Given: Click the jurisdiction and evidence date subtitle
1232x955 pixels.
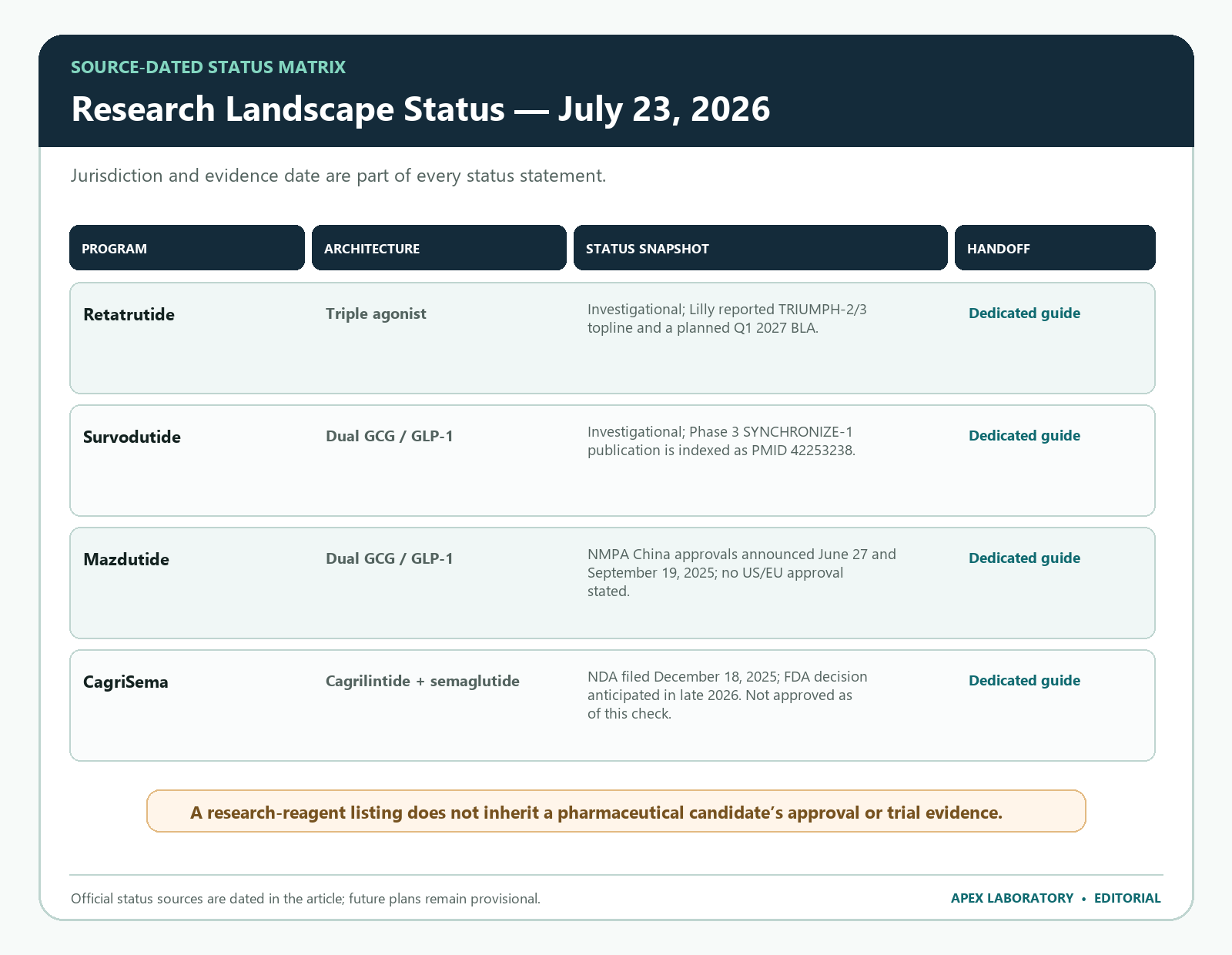Looking at the screenshot, I should pyautogui.click(x=338, y=176).
